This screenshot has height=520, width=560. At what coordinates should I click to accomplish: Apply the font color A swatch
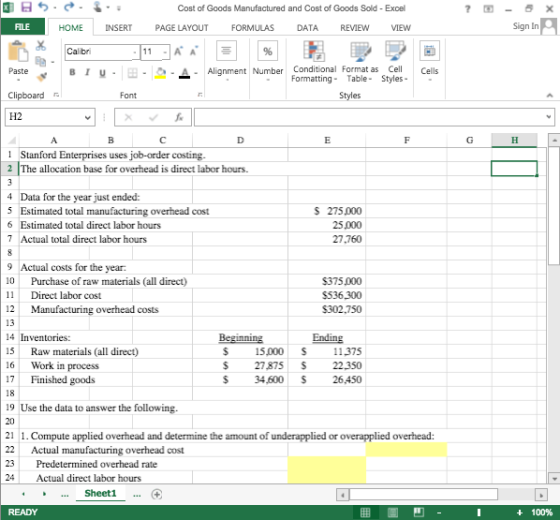(x=184, y=73)
